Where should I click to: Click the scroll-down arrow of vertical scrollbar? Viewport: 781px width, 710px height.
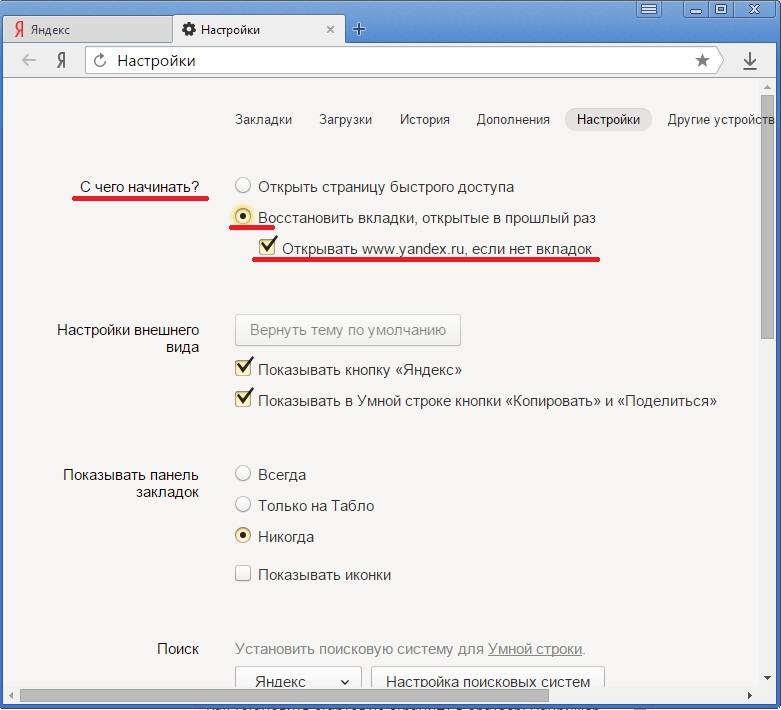(767, 678)
